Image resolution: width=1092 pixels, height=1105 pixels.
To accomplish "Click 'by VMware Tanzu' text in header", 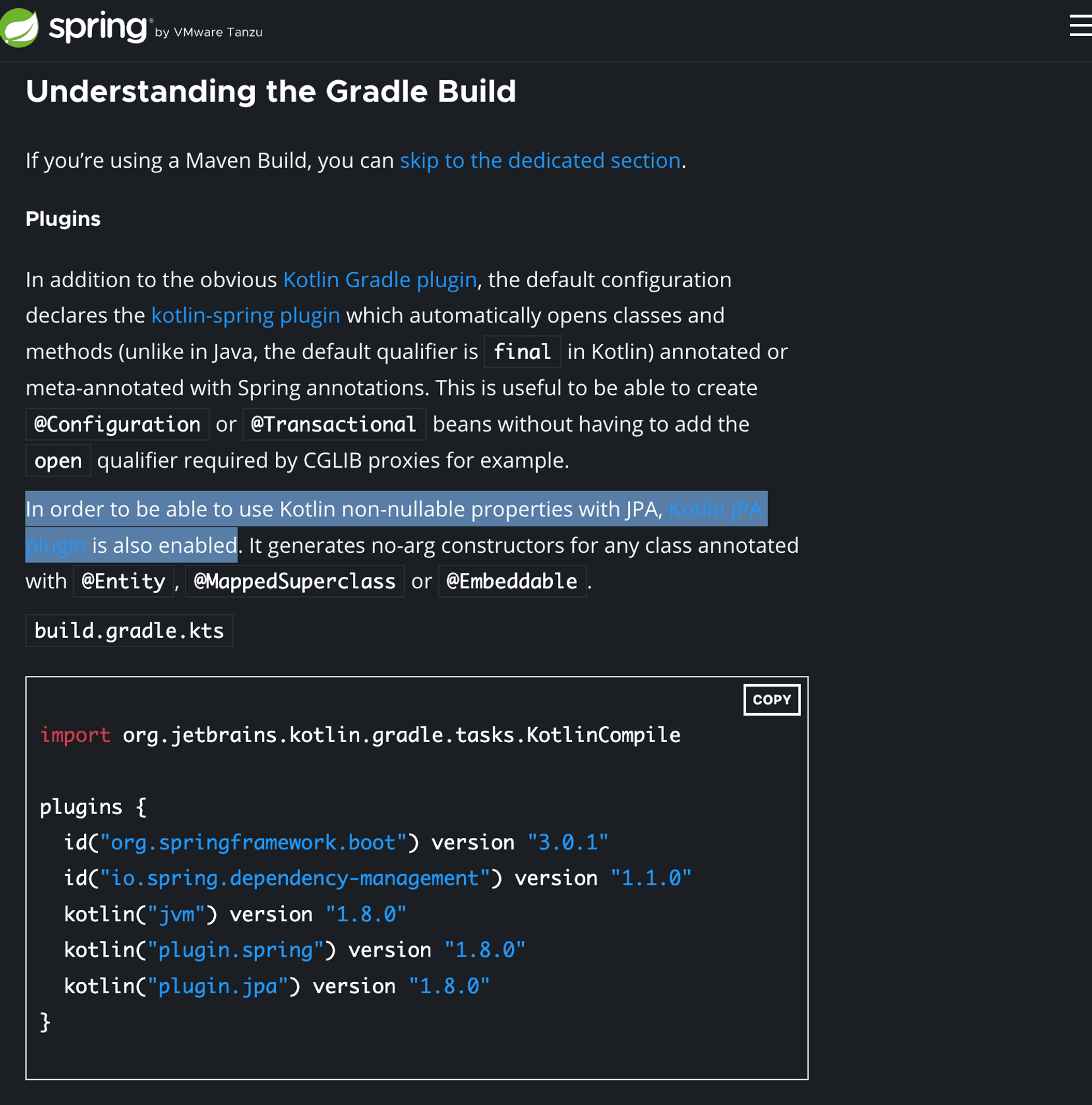I will (x=209, y=32).
